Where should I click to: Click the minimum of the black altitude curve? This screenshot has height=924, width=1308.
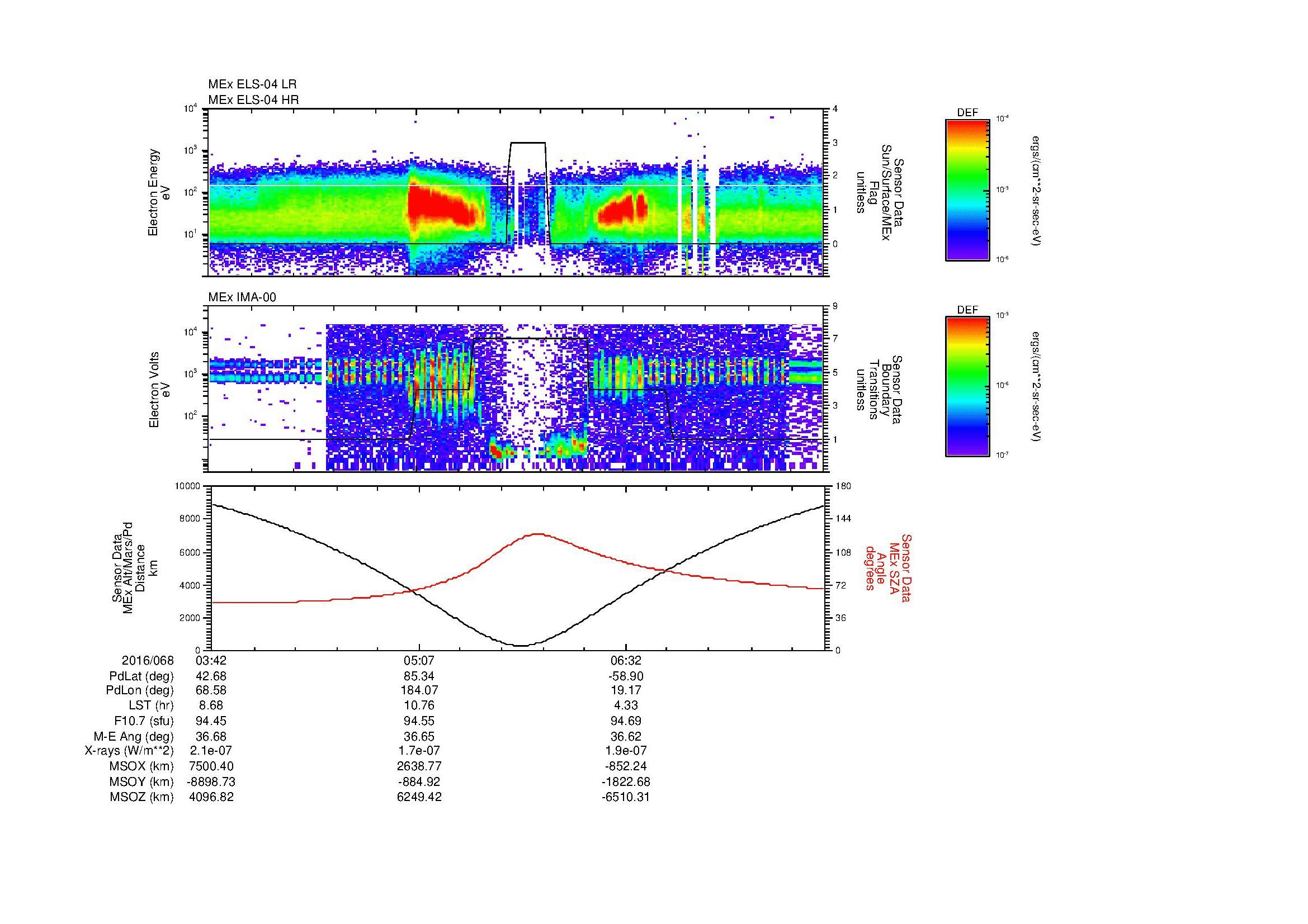point(522,645)
